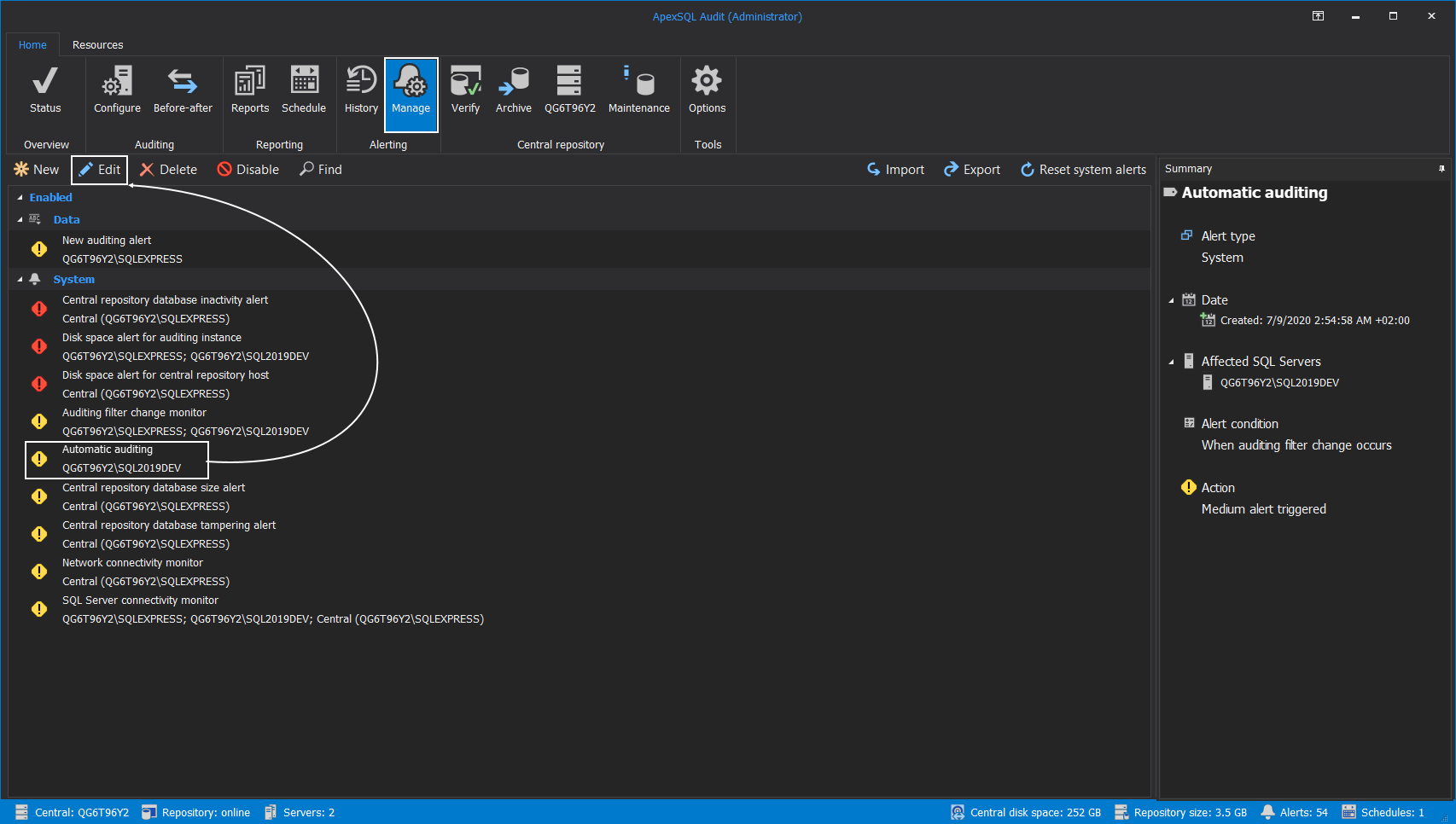Click Alerts: 54 in status bar
1456x824 pixels.
point(1295,812)
